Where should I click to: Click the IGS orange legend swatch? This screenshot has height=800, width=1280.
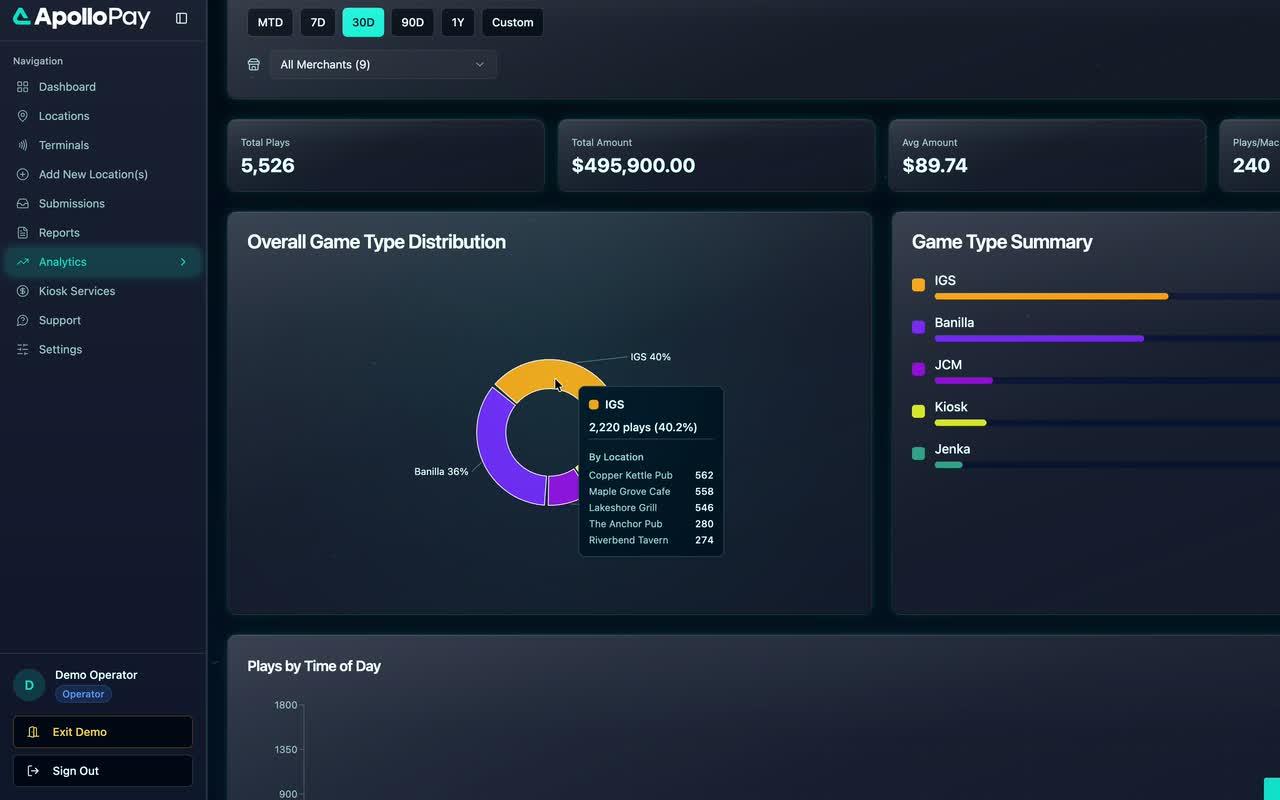pos(918,285)
